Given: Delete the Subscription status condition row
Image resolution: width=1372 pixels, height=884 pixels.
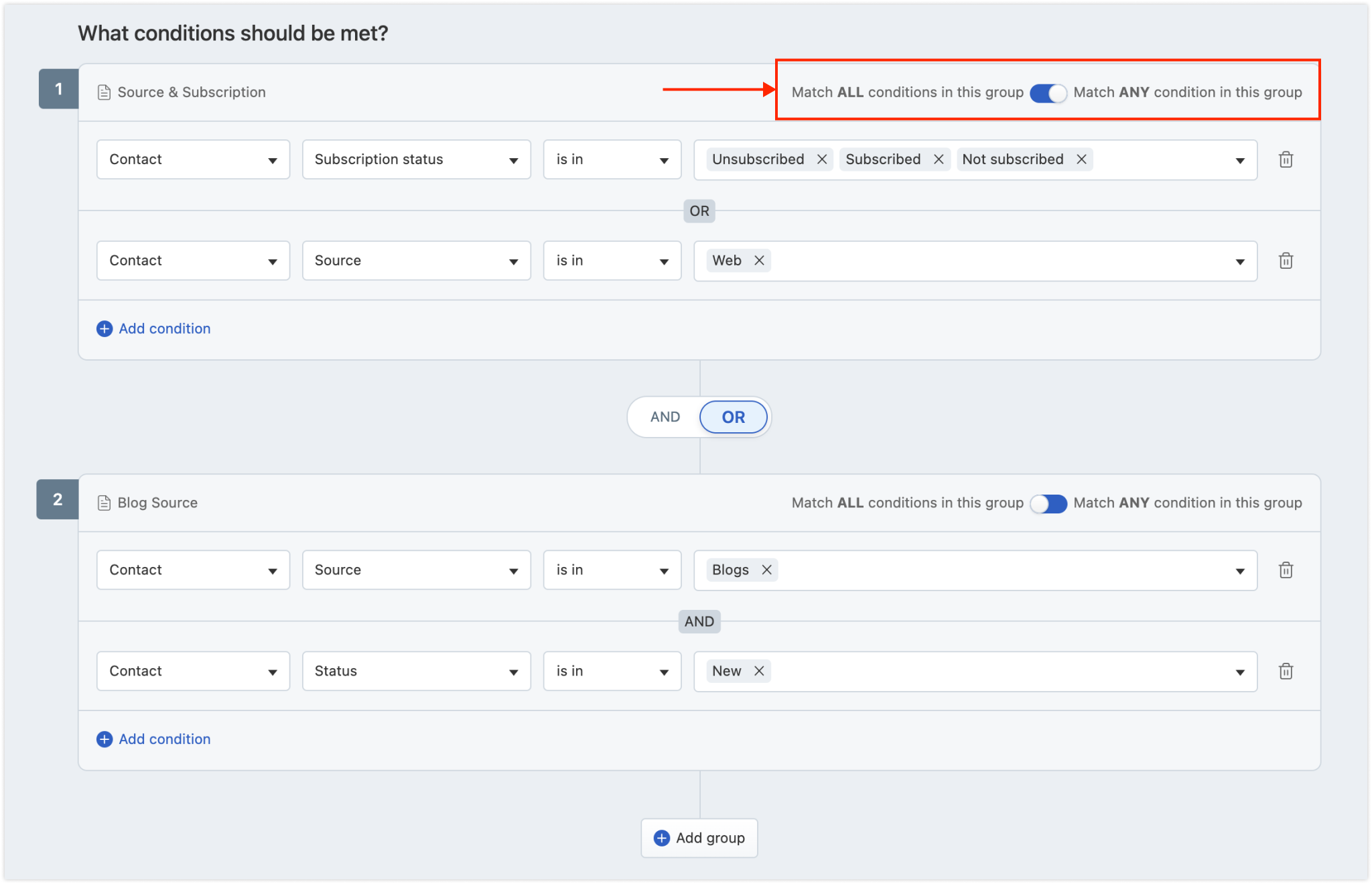Looking at the screenshot, I should tap(1286, 160).
